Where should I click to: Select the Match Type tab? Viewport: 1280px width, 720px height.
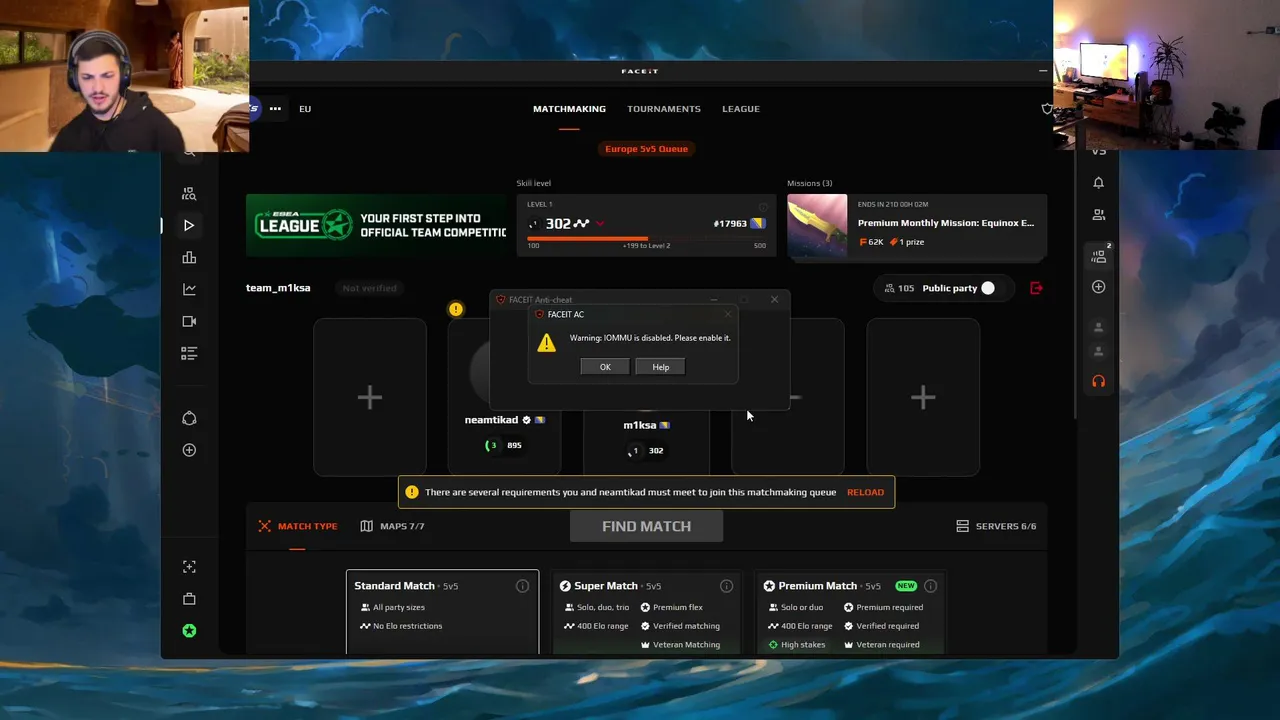(298, 526)
